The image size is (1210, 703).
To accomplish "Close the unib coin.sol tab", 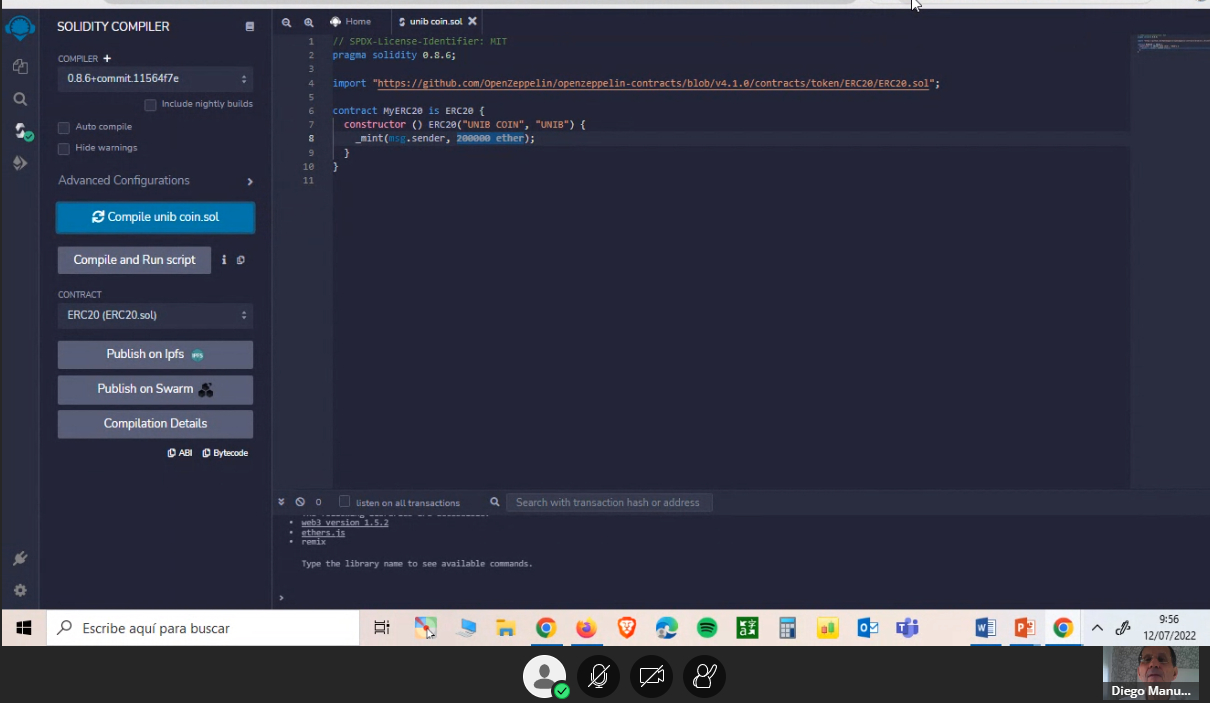I will pyautogui.click(x=472, y=21).
